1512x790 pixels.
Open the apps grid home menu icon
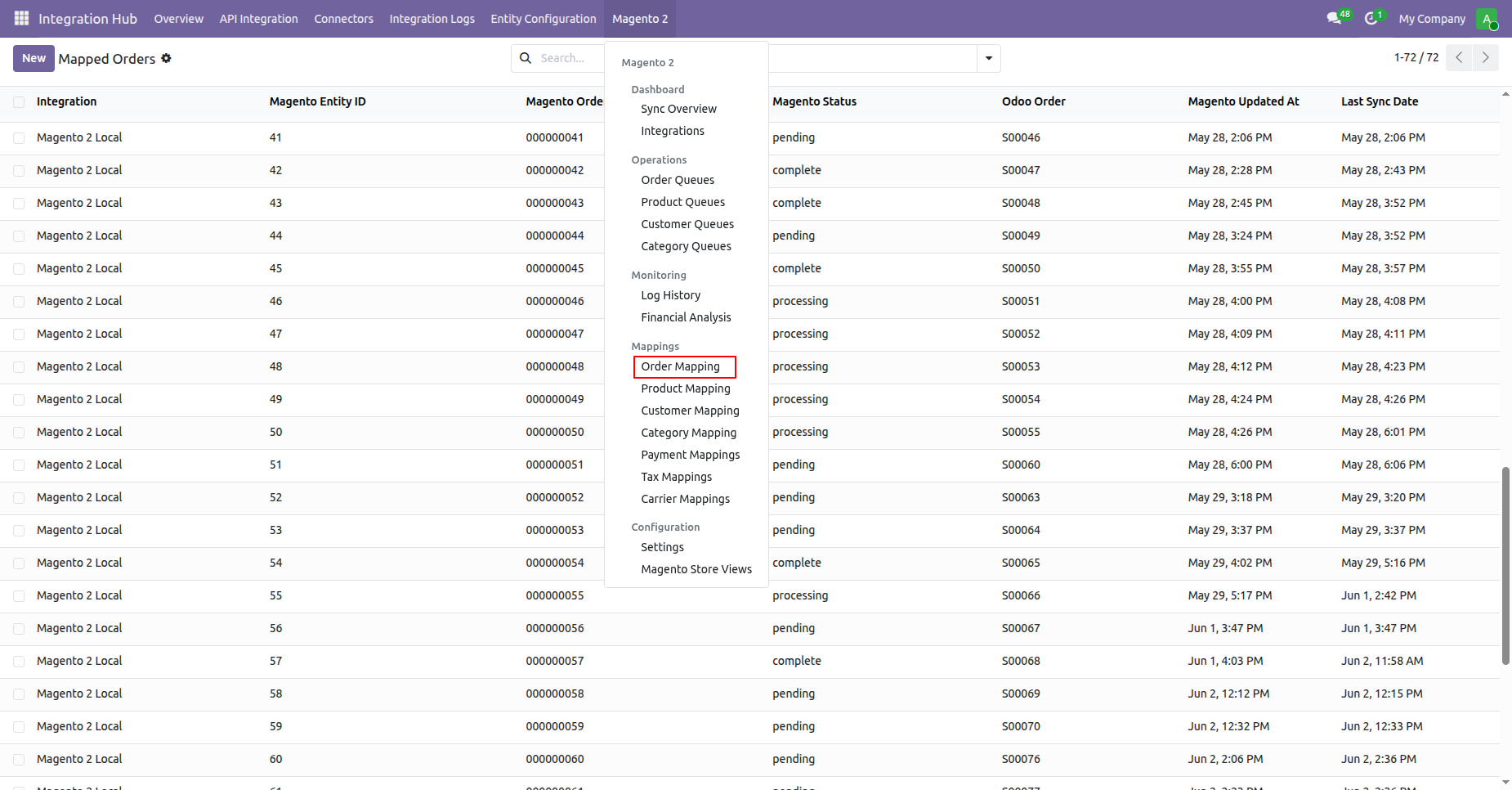[x=22, y=18]
